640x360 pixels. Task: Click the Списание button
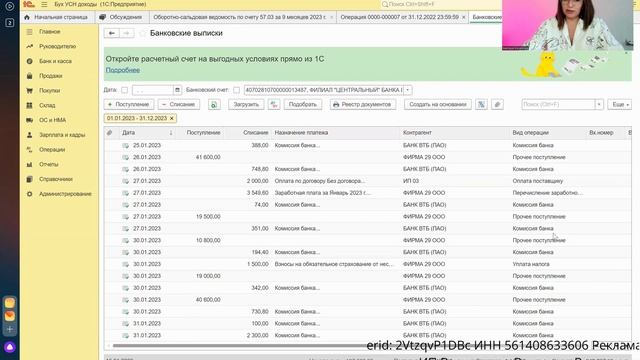[x=179, y=104]
